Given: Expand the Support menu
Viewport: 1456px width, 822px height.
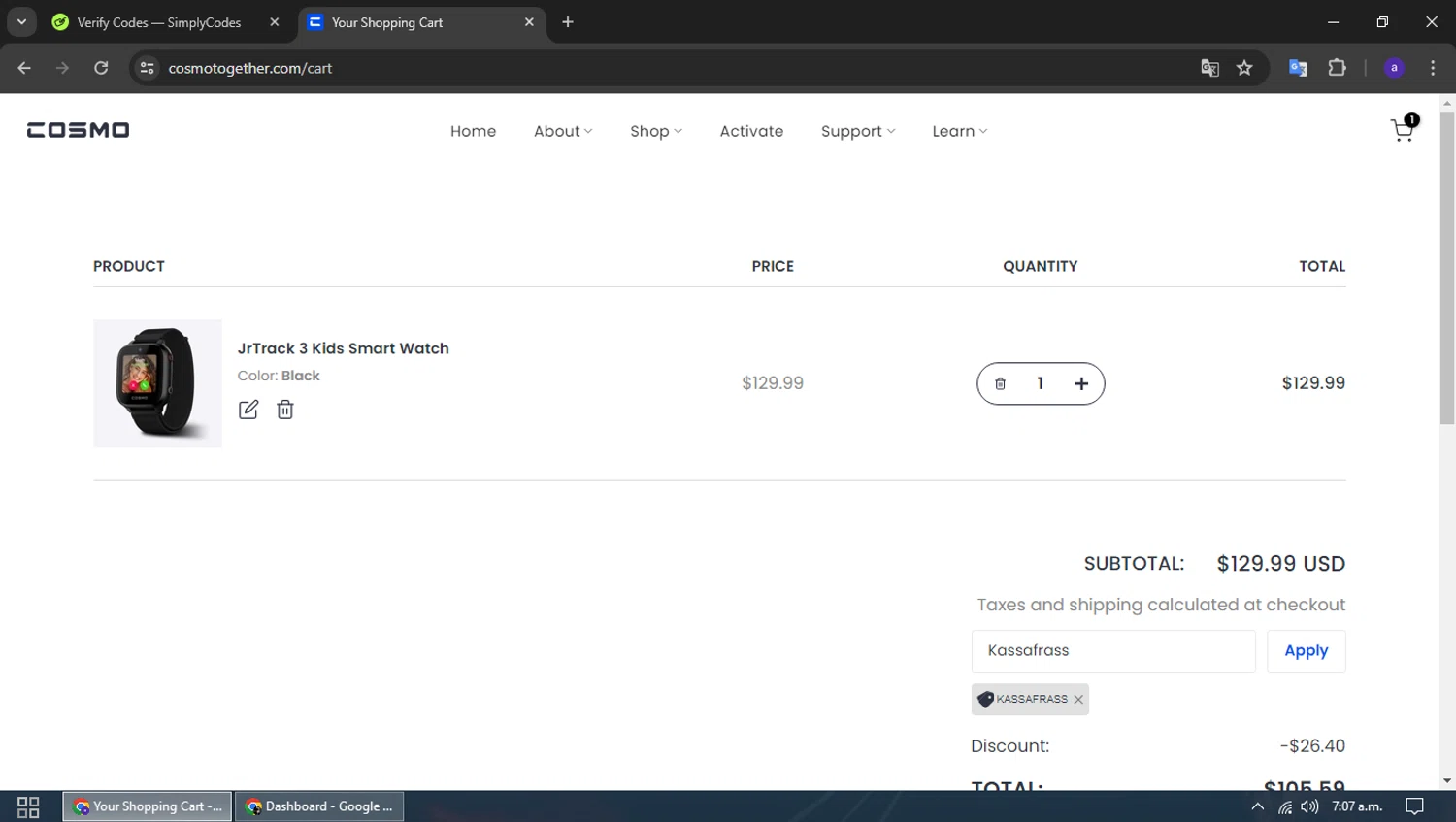Looking at the screenshot, I should 858,131.
